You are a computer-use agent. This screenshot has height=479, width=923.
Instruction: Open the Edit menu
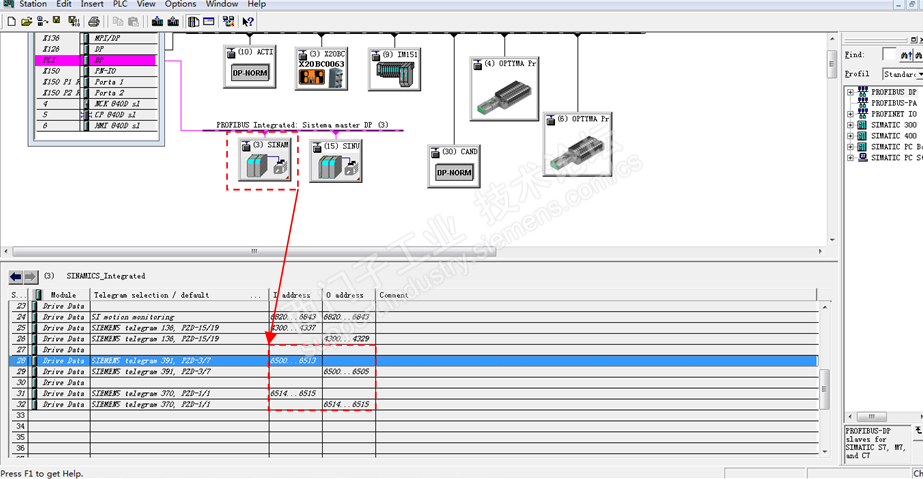tap(64, 4)
